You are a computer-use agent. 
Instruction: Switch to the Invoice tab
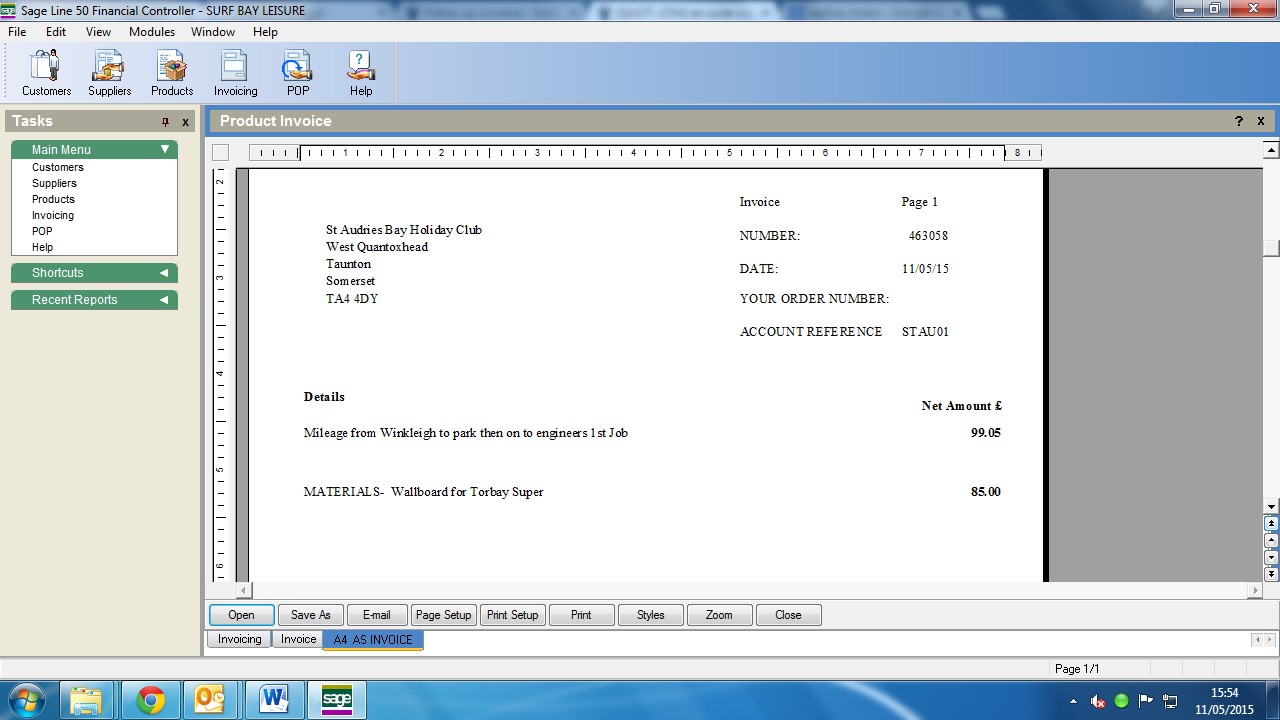(x=298, y=640)
